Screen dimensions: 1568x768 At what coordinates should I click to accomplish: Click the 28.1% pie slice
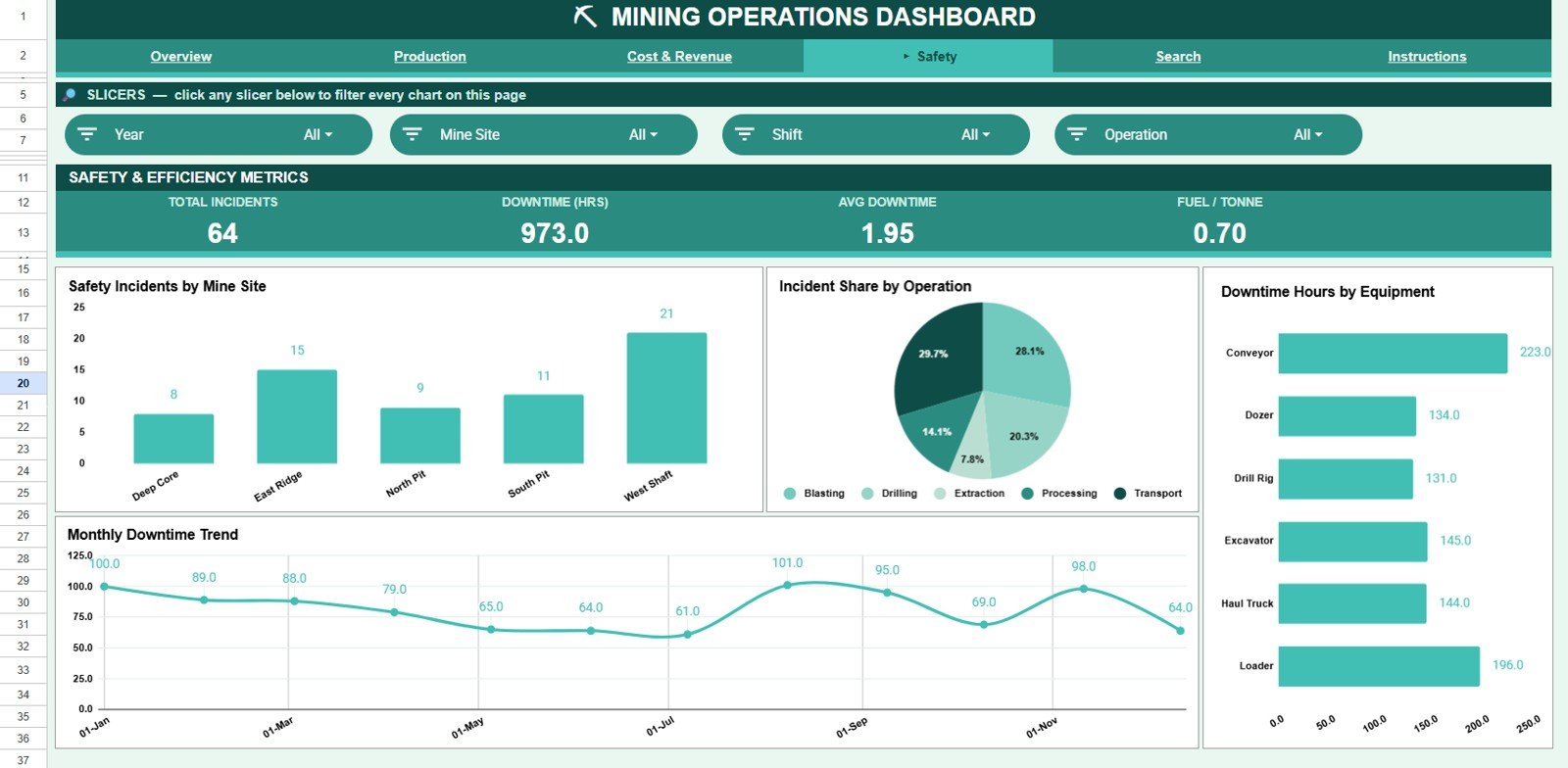coord(1027,353)
